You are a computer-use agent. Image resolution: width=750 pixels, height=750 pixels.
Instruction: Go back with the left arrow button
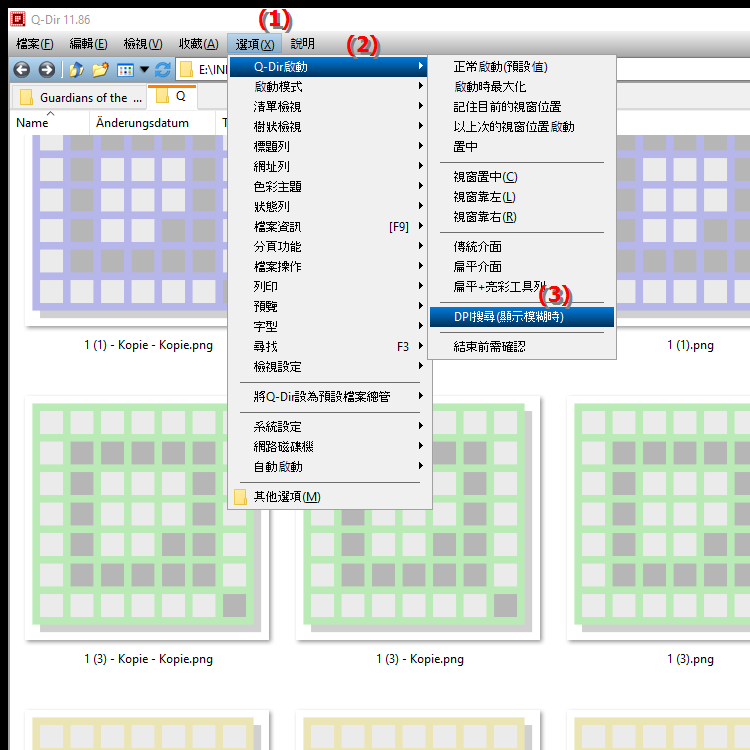click(x=22, y=70)
